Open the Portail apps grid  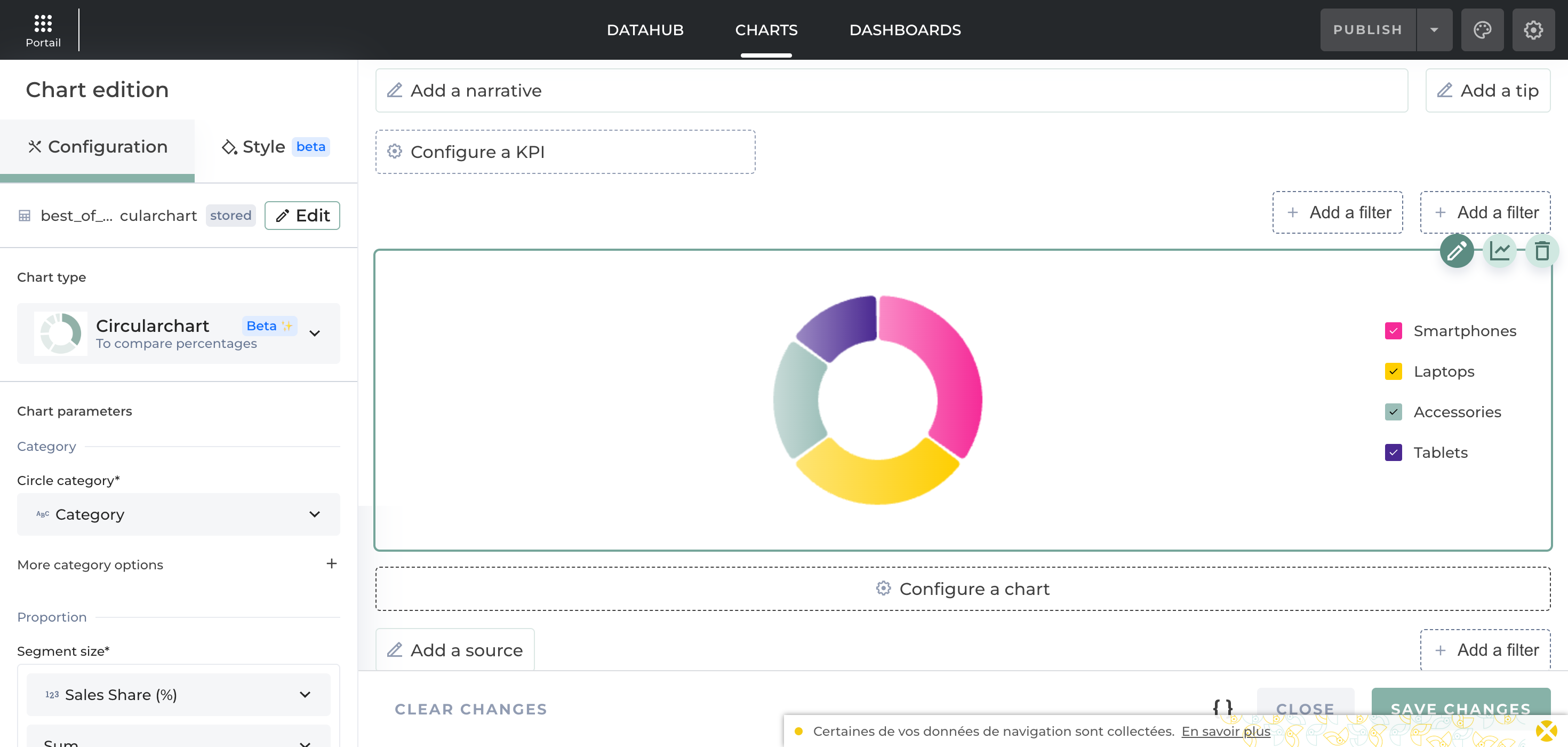coord(43,30)
